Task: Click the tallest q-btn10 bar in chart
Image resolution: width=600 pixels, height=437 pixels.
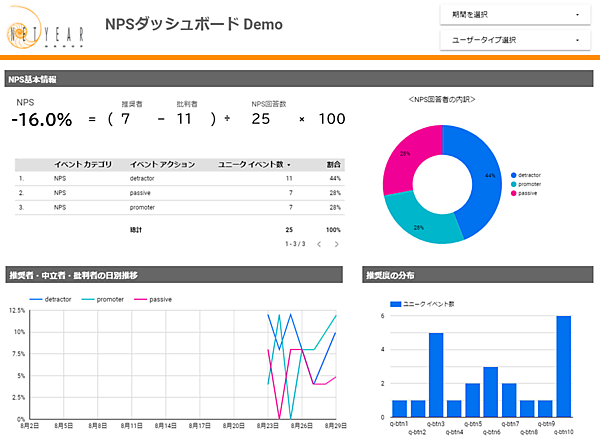Action: click(563, 366)
